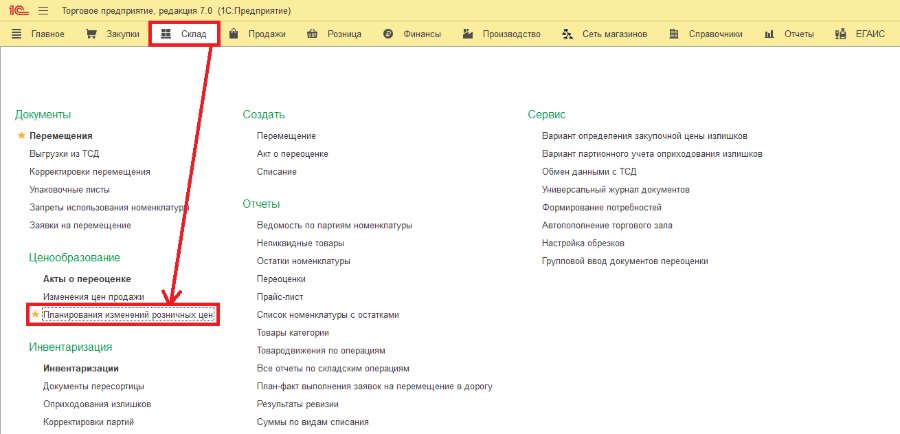Open Оприходования излишков

coord(97,404)
